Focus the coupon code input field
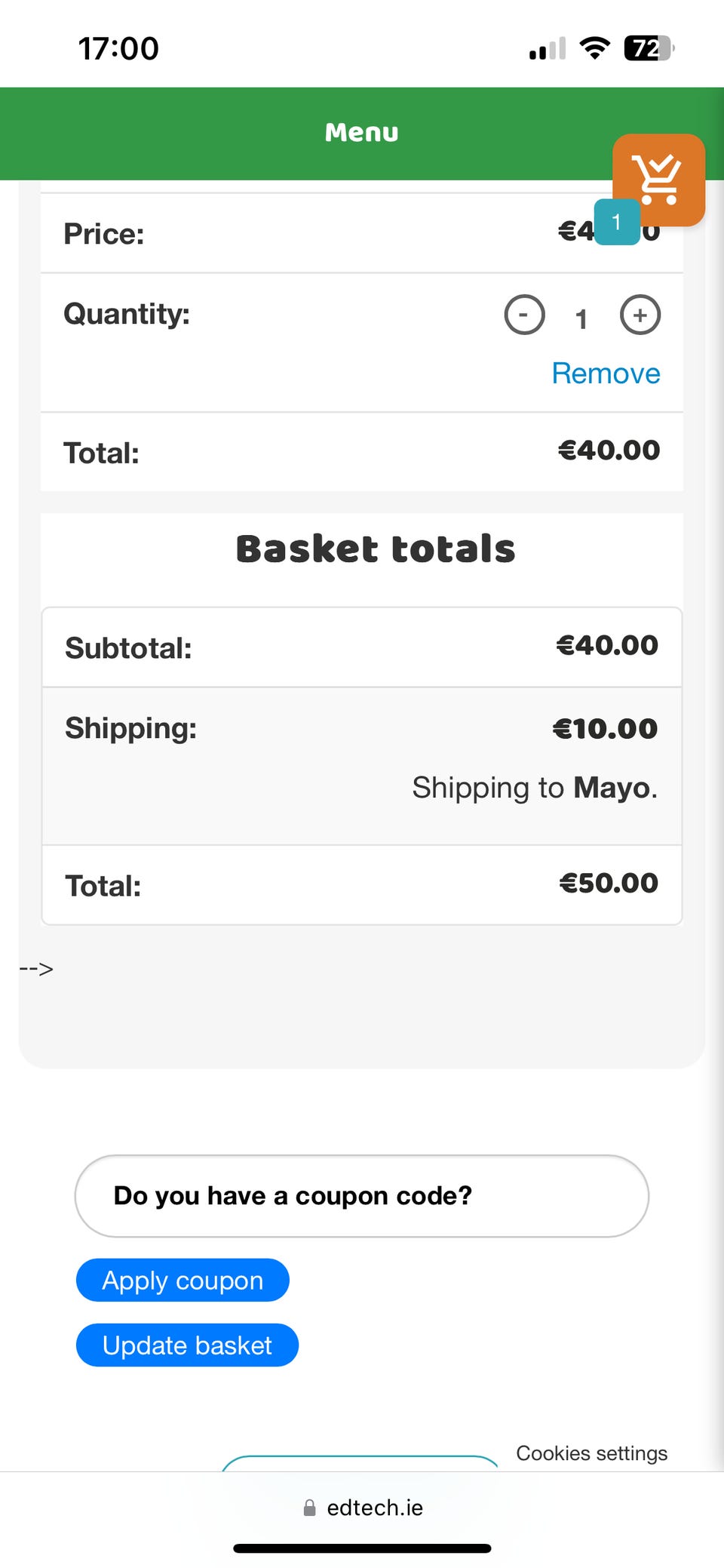Image resolution: width=724 pixels, height=1568 pixels. tap(361, 1196)
